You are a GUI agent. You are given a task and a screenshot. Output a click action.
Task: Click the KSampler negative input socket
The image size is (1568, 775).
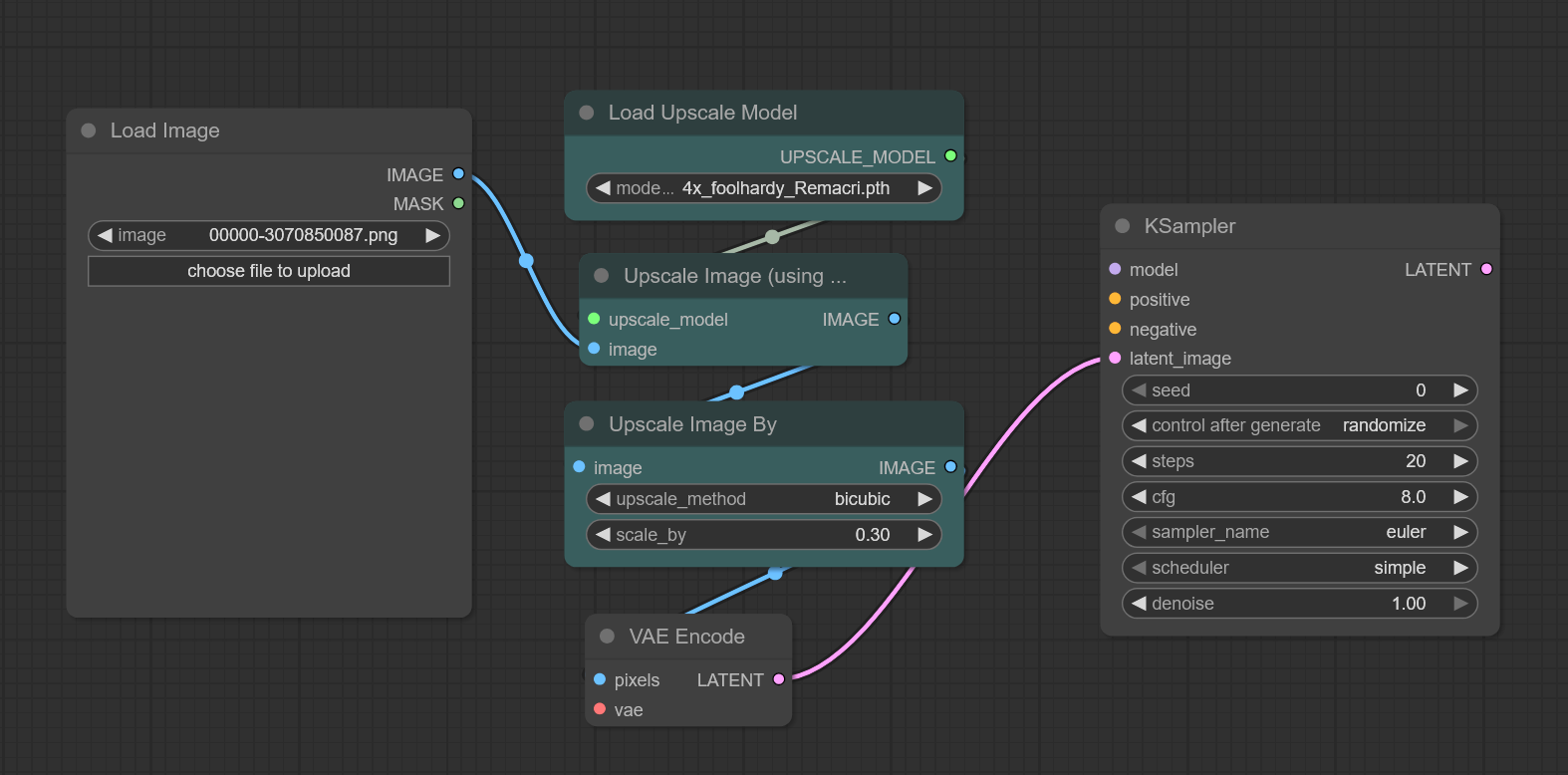click(1115, 328)
